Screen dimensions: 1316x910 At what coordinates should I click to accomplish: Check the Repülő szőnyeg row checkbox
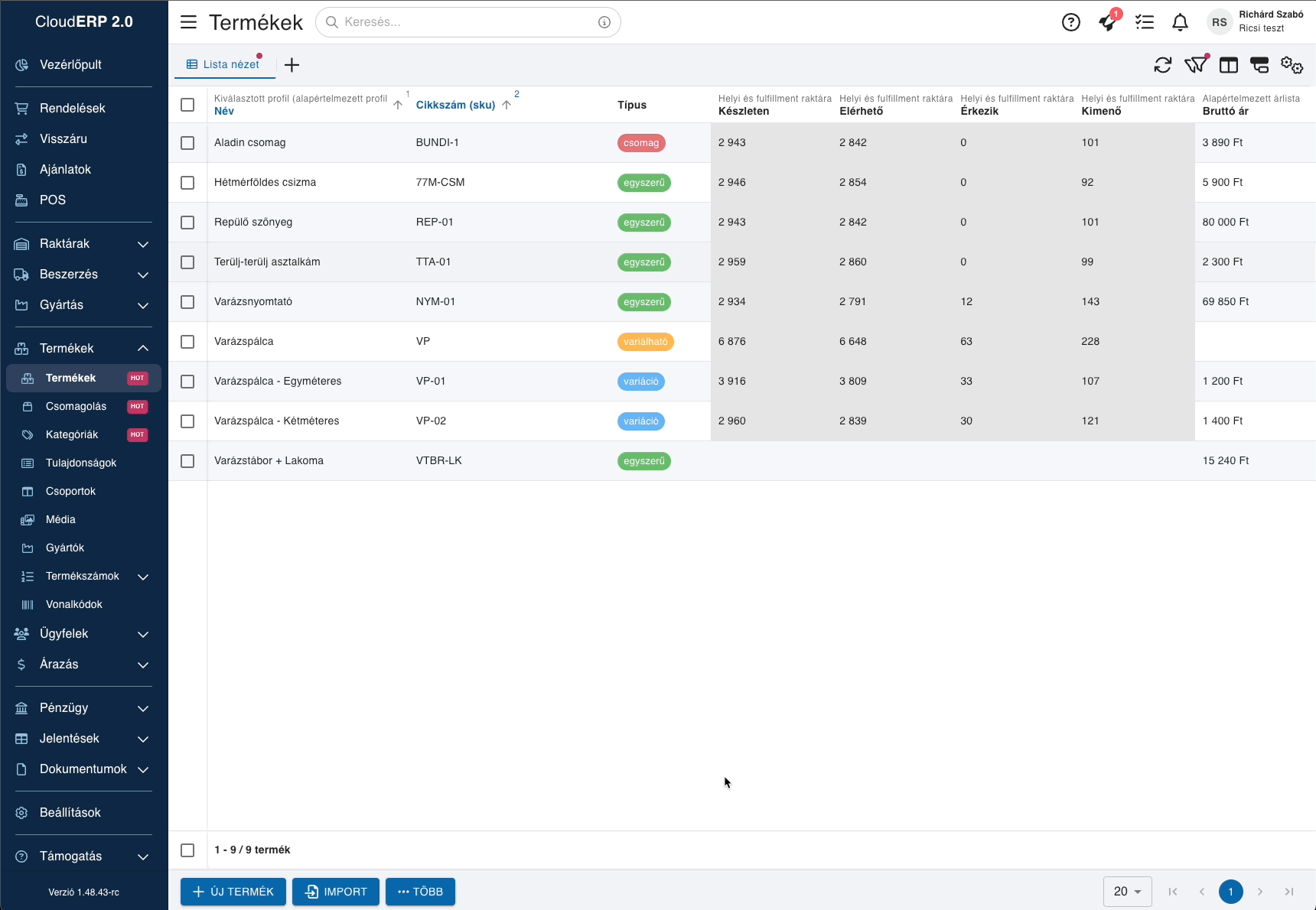point(187,223)
